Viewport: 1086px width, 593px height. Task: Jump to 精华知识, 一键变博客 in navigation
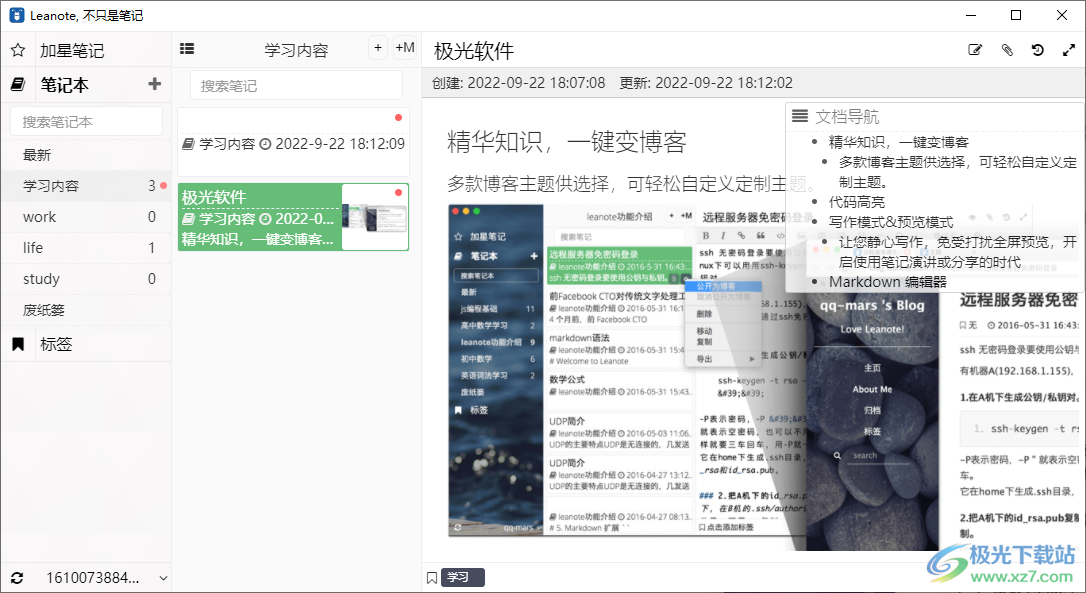(898, 142)
